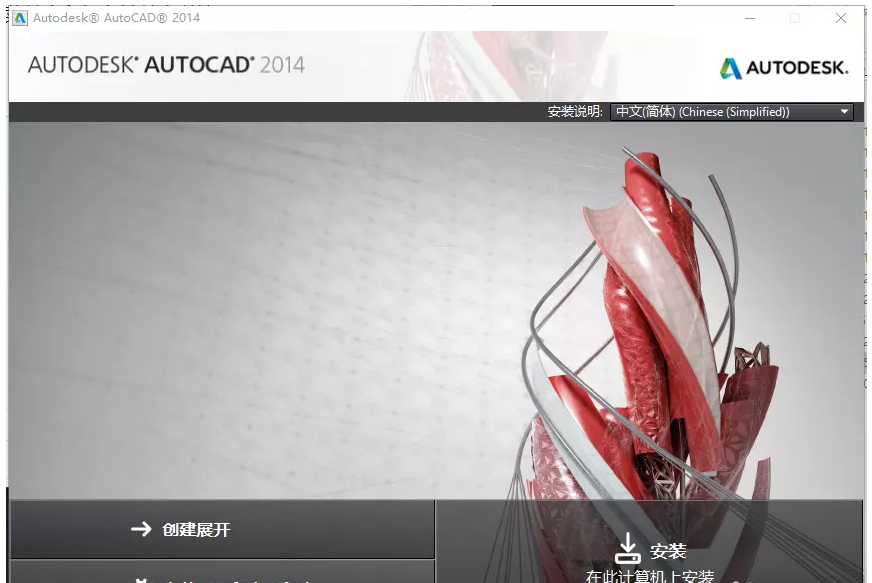Click the right edge scrollbar area
This screenshot has height=583, width=872.
(x=864, y=300)
